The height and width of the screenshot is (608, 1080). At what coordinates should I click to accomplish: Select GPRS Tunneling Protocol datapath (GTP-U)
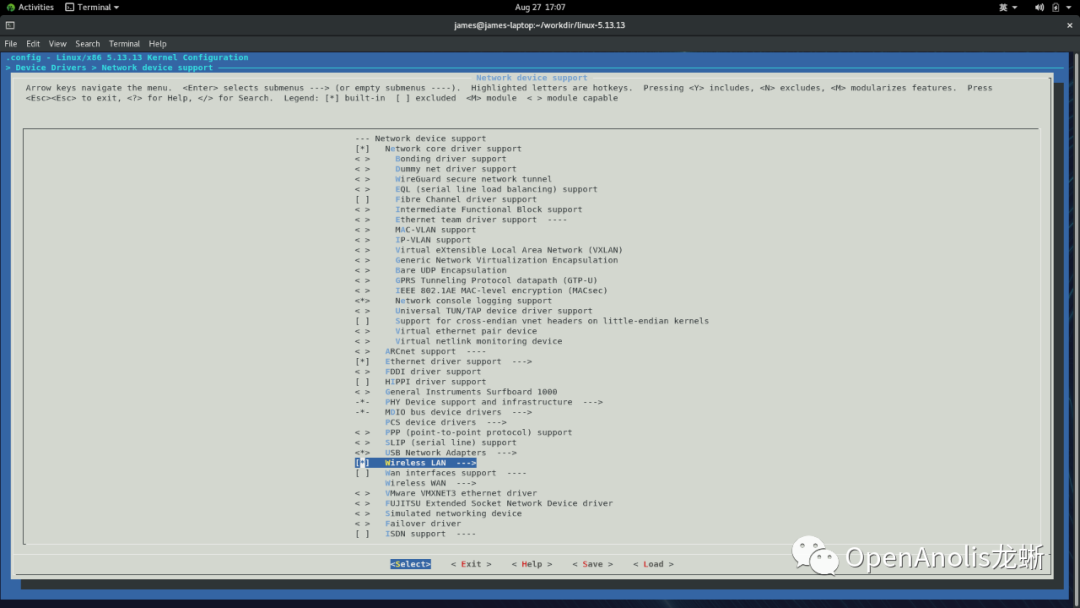pos(496,280)
